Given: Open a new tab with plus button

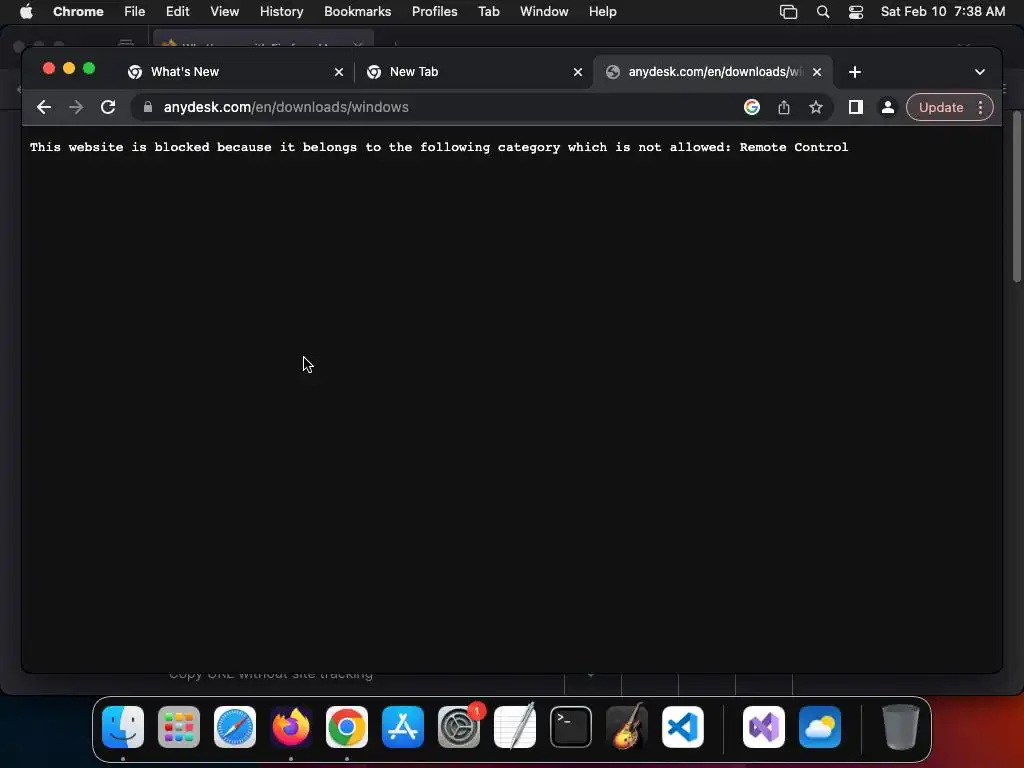Looking at the screenshot, I should (855, 72).
